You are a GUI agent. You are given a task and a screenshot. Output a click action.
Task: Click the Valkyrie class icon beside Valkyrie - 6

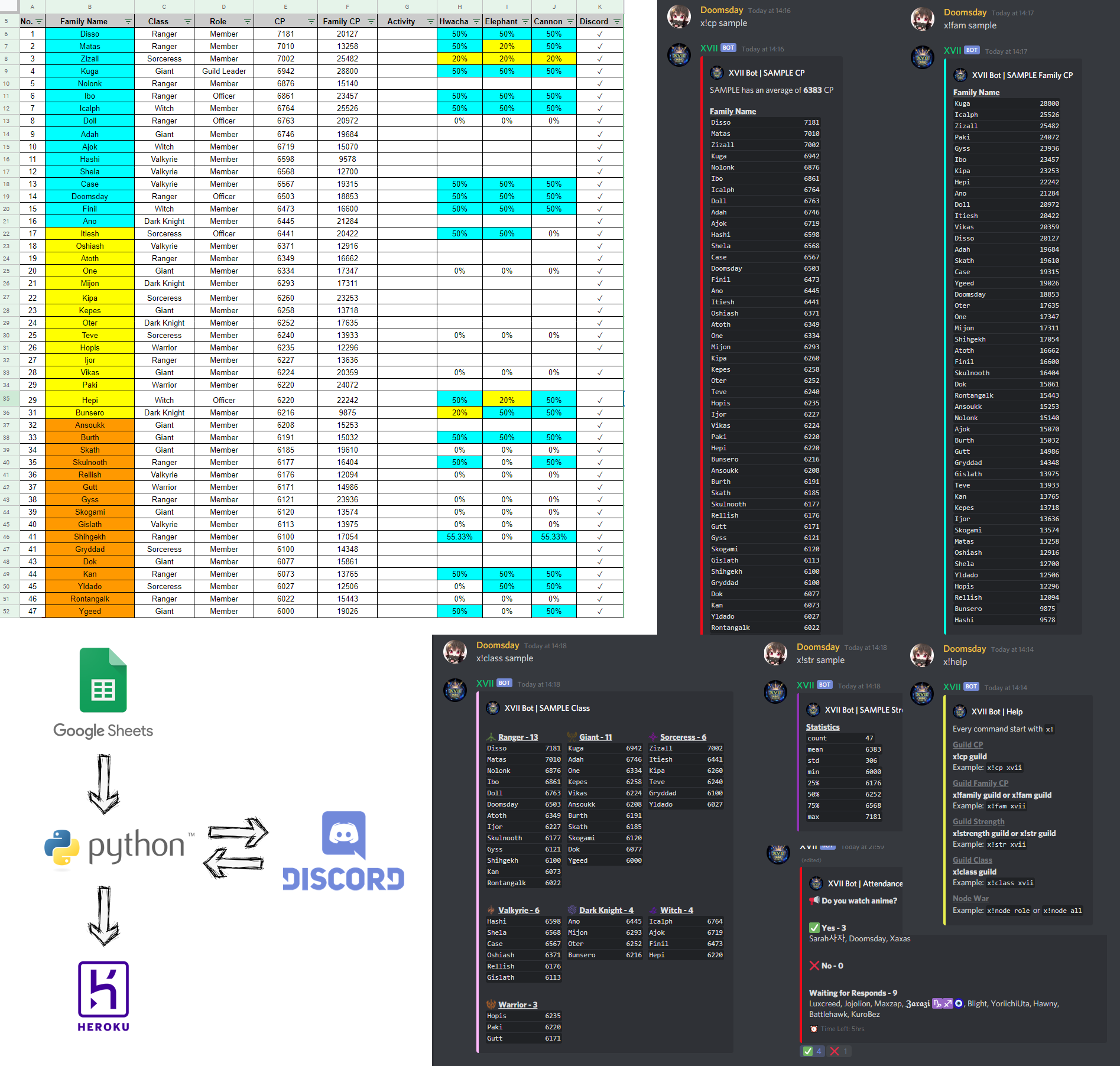coord(491,910)
